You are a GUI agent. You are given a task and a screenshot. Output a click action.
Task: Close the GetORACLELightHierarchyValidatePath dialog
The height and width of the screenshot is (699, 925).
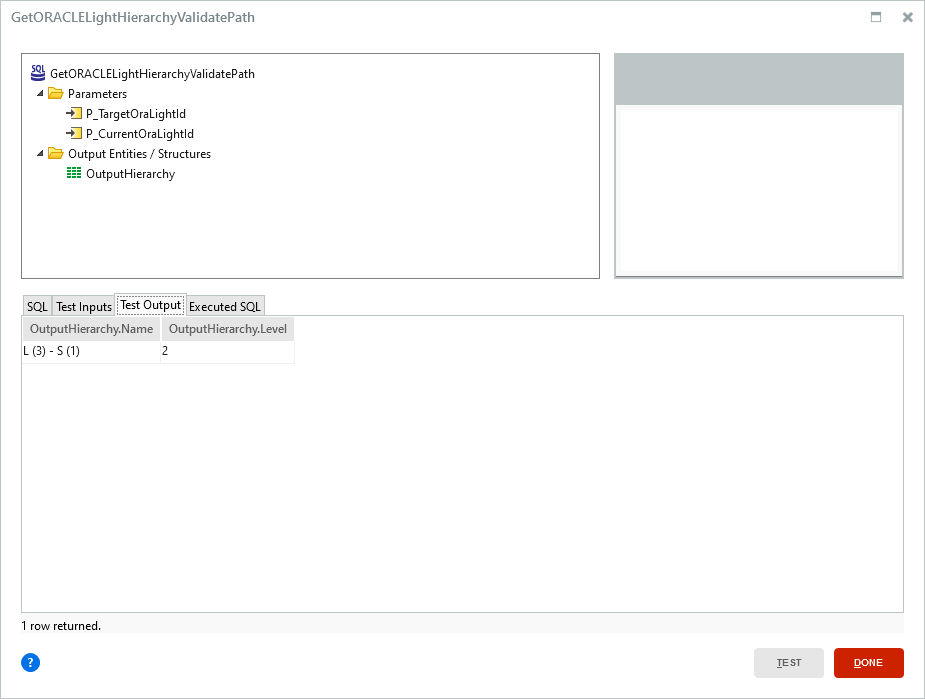pos(908,17)
